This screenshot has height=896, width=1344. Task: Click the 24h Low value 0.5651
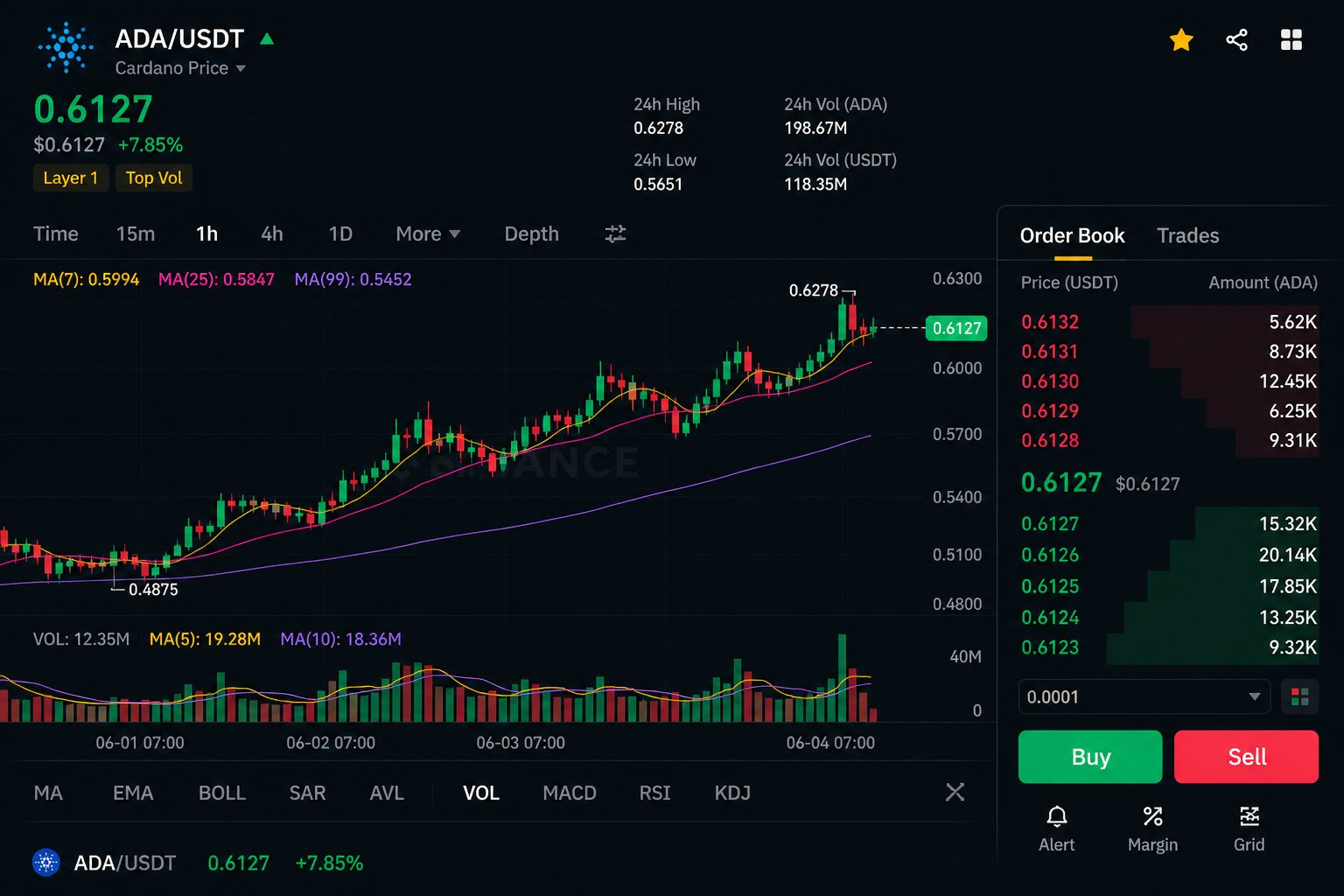tap(658, 184)
